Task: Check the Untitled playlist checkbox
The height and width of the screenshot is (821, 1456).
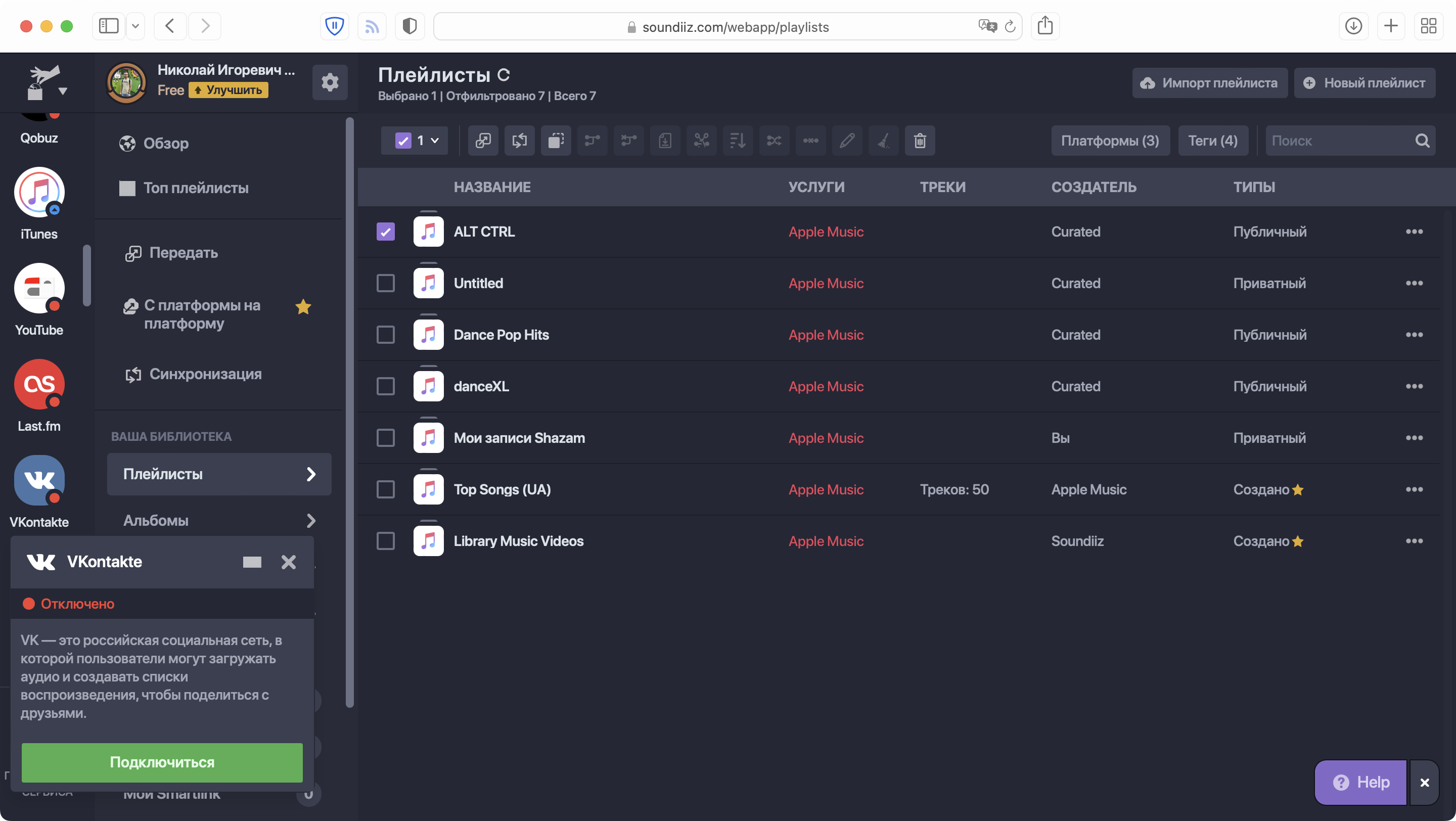Action: [385, 283]
